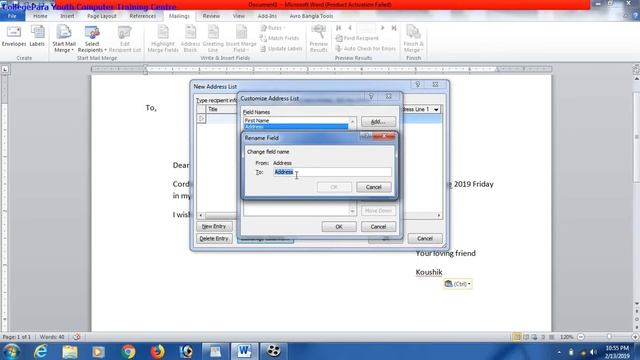Screen dimensions: 640x360
Task: Open the File tab
Action: [x=12, y=16]
